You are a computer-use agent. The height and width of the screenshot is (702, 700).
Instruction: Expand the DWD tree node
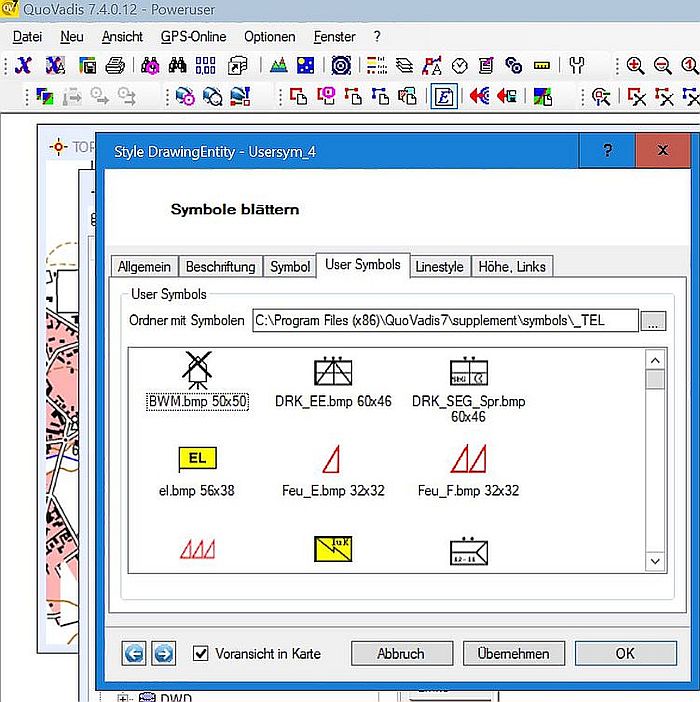pyautogui.click(x=123, y=698)
